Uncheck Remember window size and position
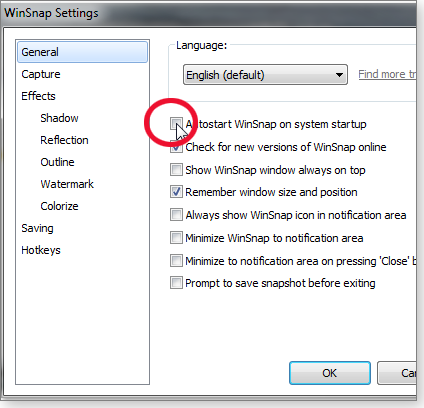 point(176,192)
